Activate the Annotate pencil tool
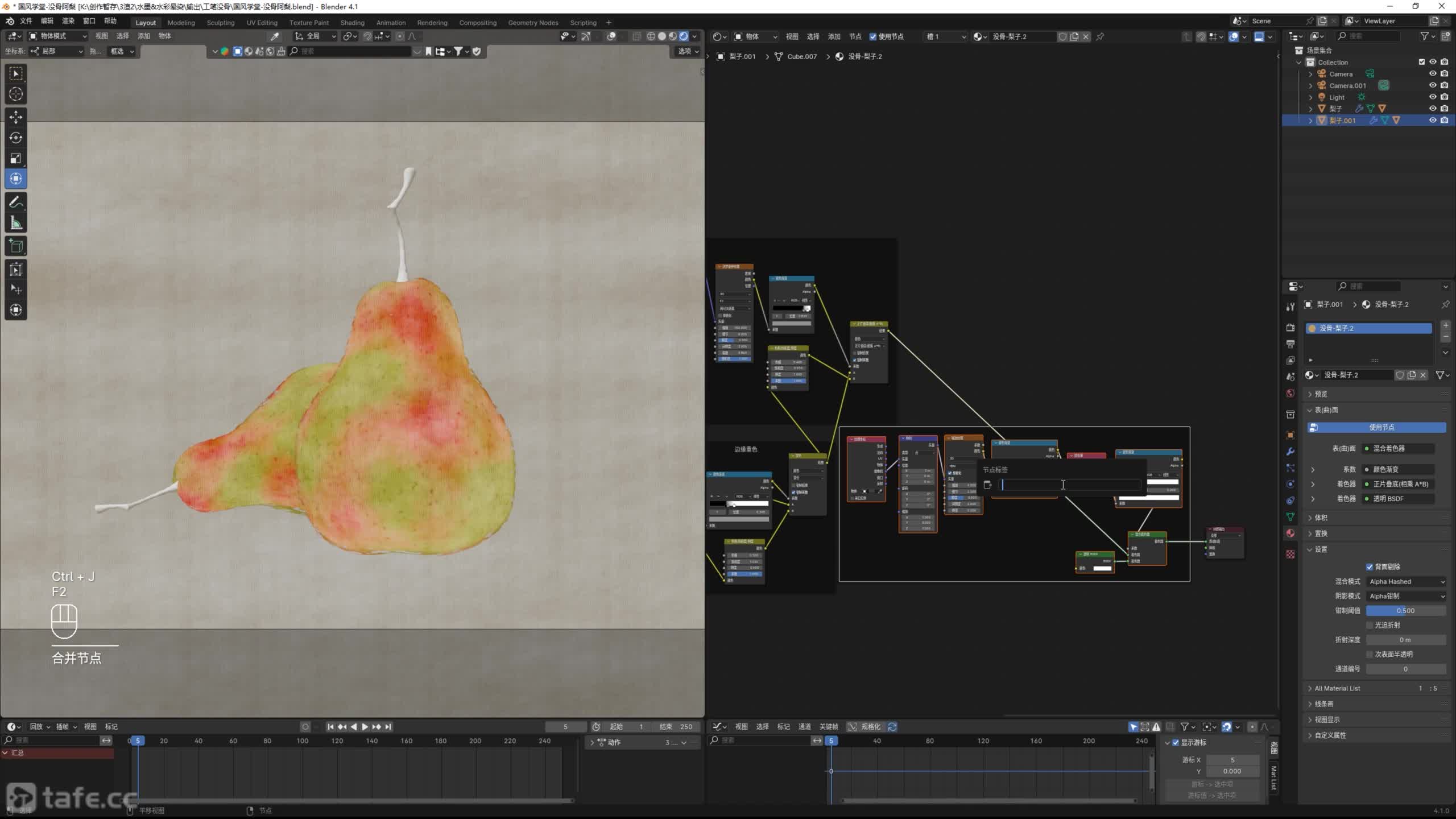The image size is (1456, 819). click(x=16, y=202)
